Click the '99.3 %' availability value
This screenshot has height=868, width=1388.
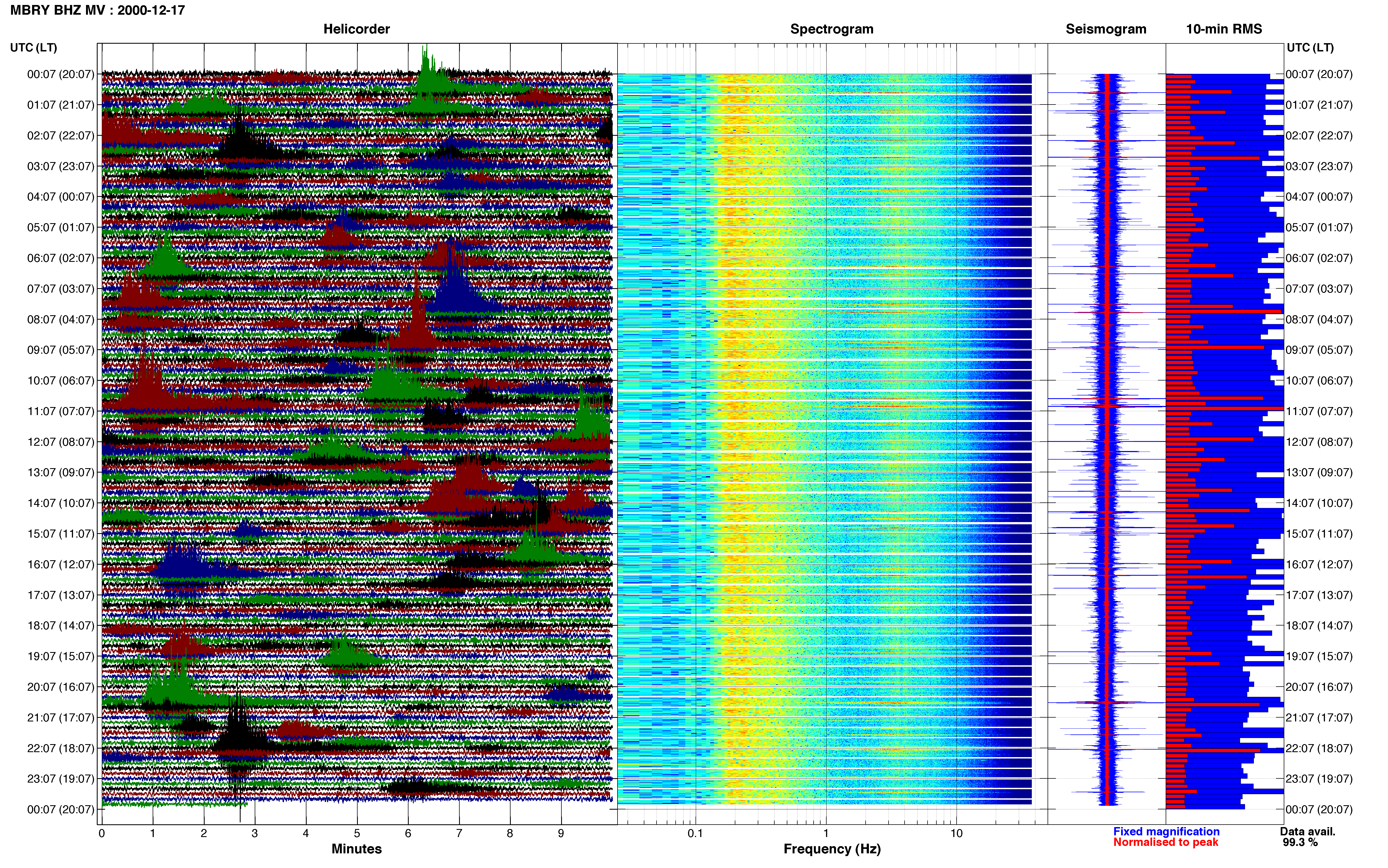tap(1300, 843)
